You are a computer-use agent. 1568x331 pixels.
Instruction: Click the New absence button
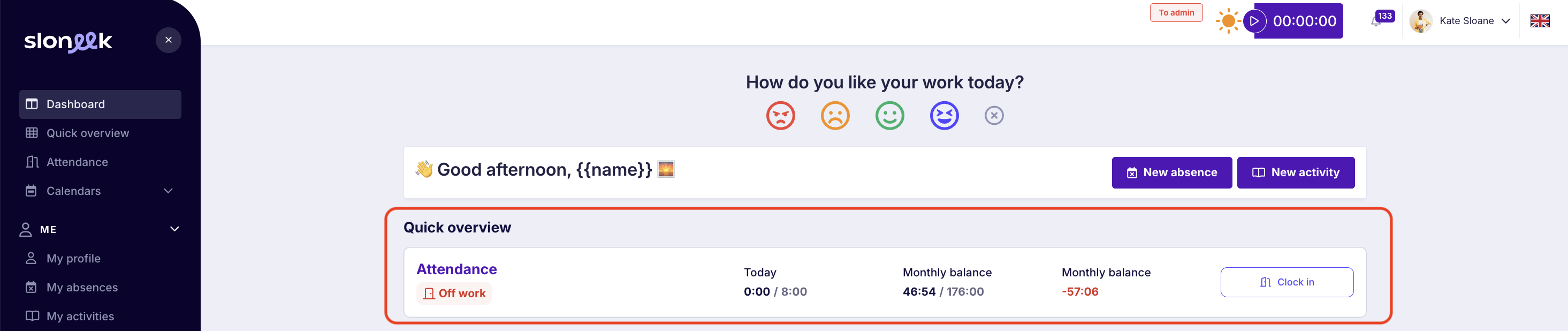(x=1172, y=172)
